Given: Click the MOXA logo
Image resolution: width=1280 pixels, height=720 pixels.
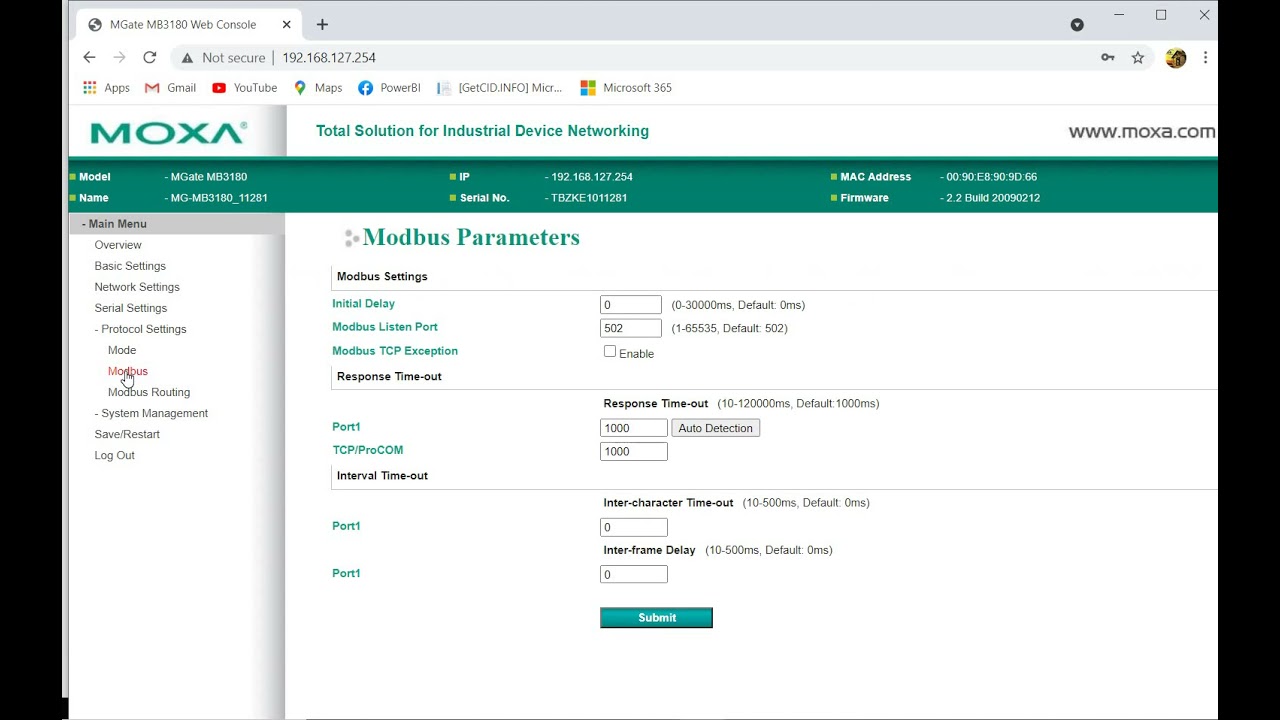Looking at the screenshot, I should [x=168, y=132].
